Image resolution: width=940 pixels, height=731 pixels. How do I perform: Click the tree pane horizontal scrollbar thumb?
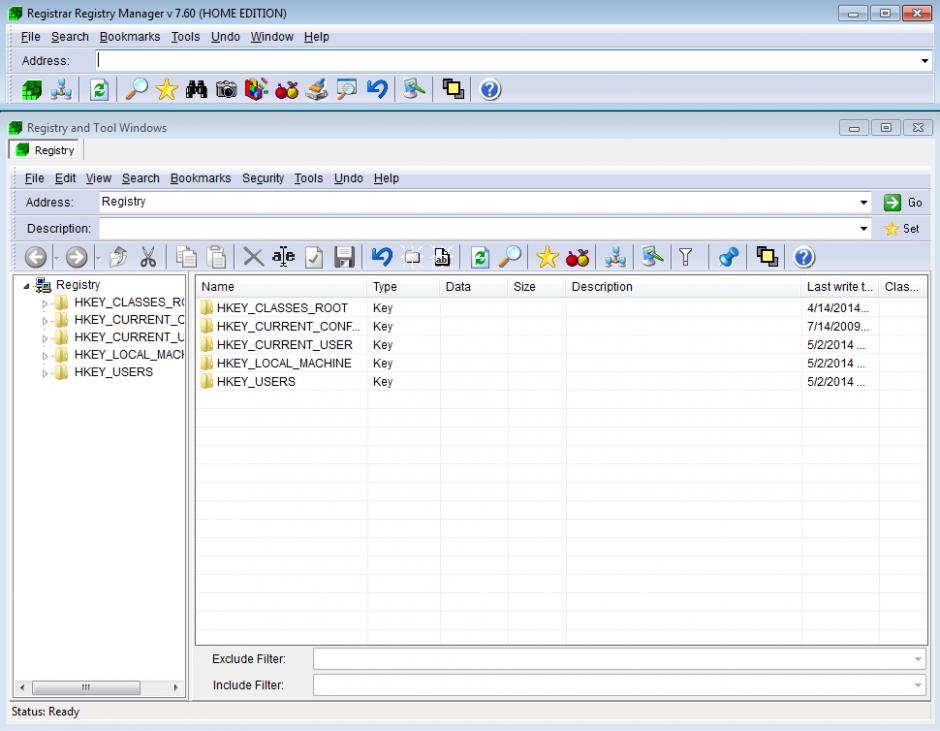coord(86,687)
